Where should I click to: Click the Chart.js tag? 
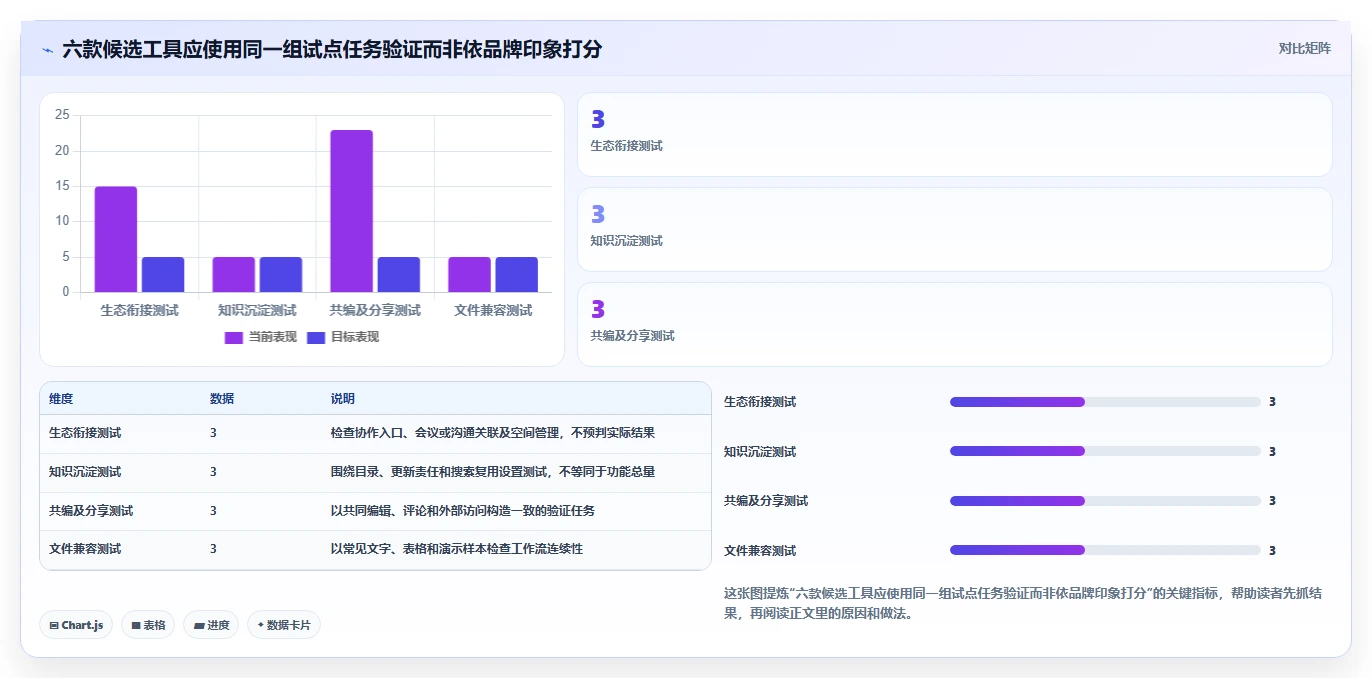click(x=76, y=625)
